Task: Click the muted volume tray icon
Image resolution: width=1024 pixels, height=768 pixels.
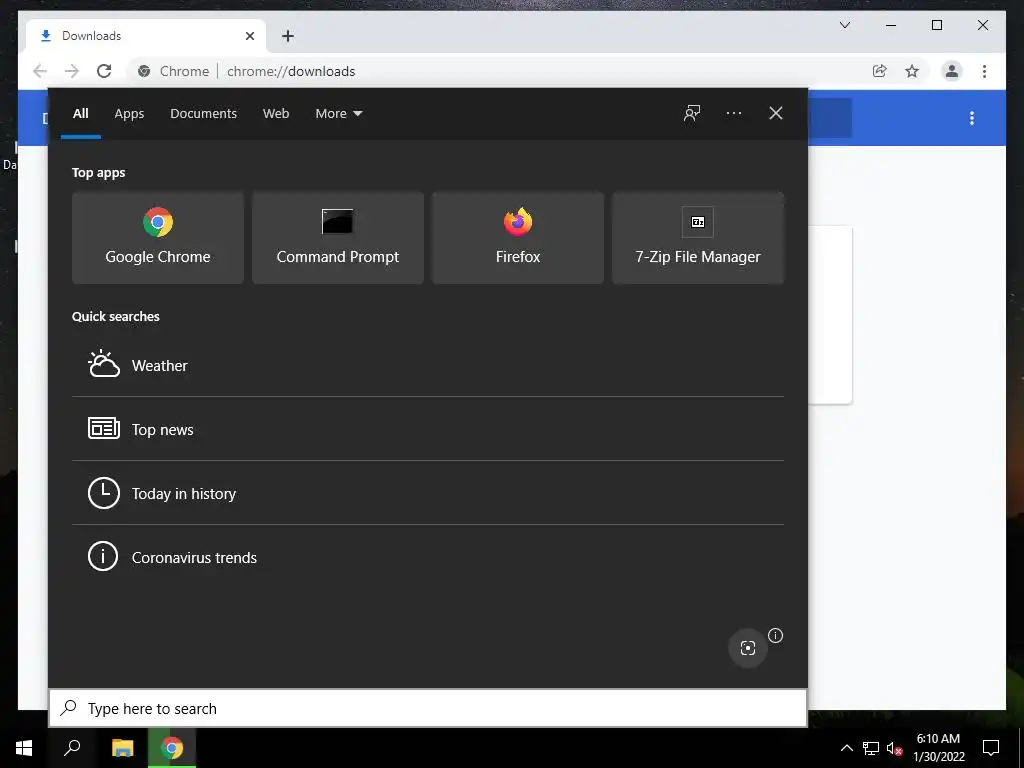Action: 895,748
